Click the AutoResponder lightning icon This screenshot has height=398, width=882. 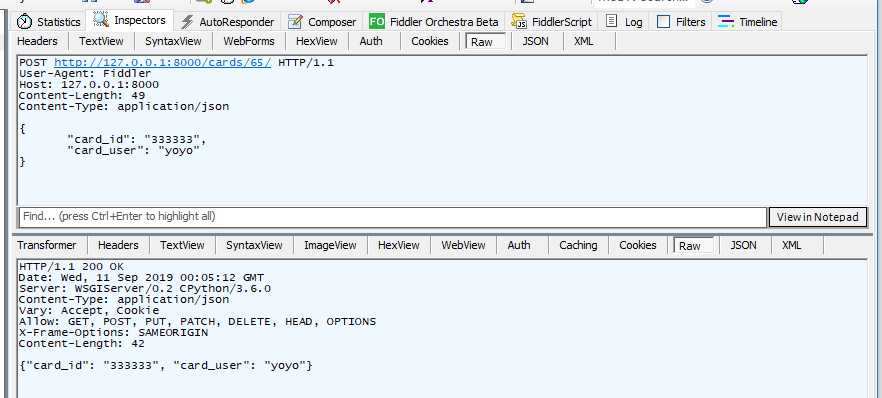187,22
